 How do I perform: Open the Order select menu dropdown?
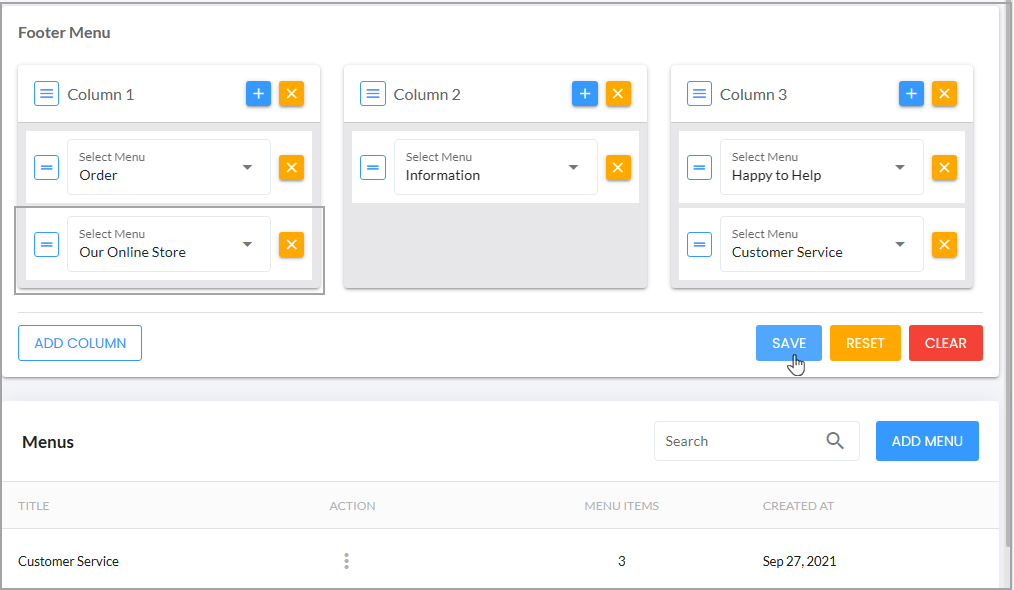(x=169, y=168)
